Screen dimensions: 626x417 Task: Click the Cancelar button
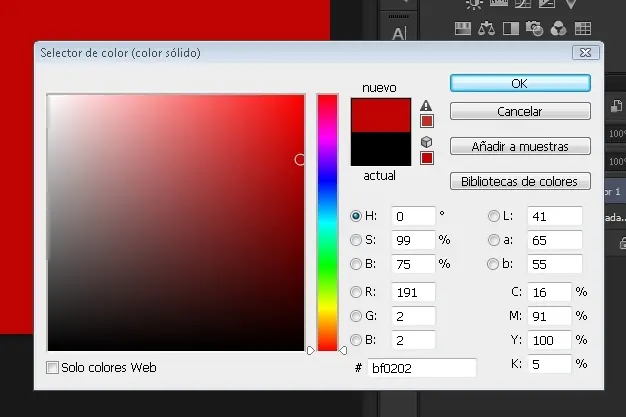coord(520,111)
